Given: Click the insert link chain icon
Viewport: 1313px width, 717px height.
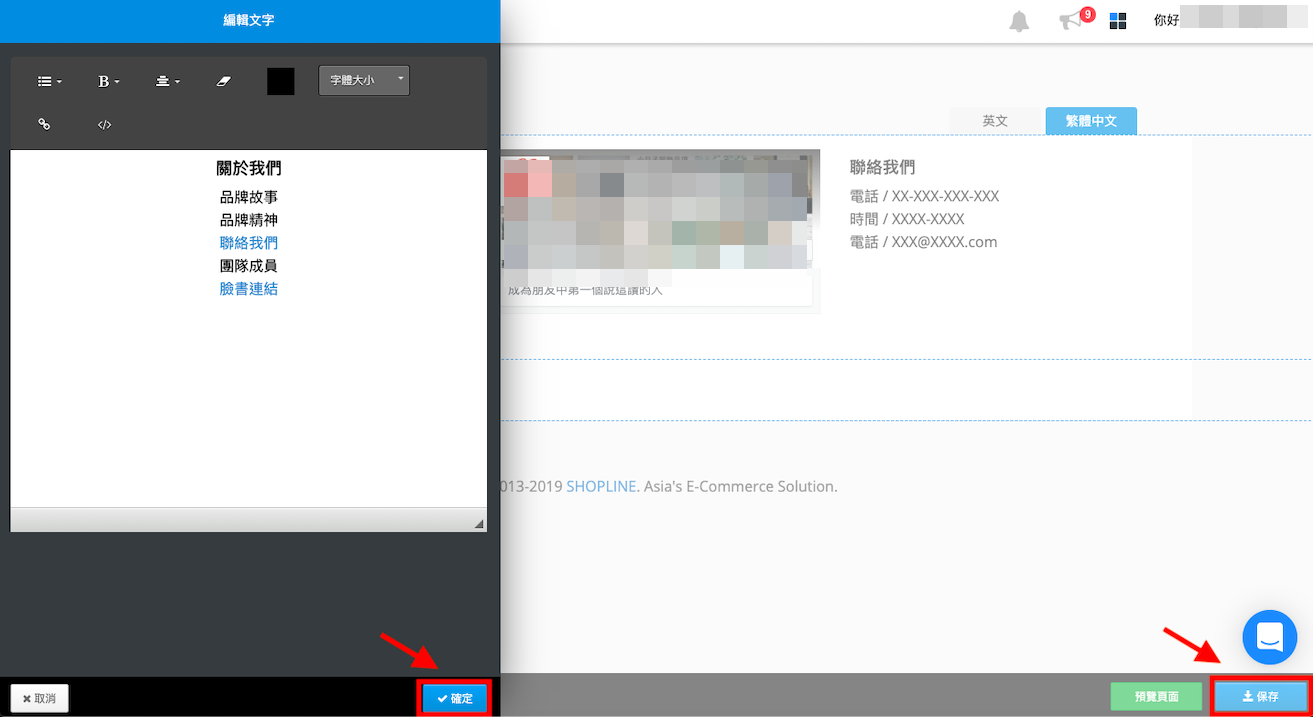Looking at the screenshot, I should coord(44,125).
